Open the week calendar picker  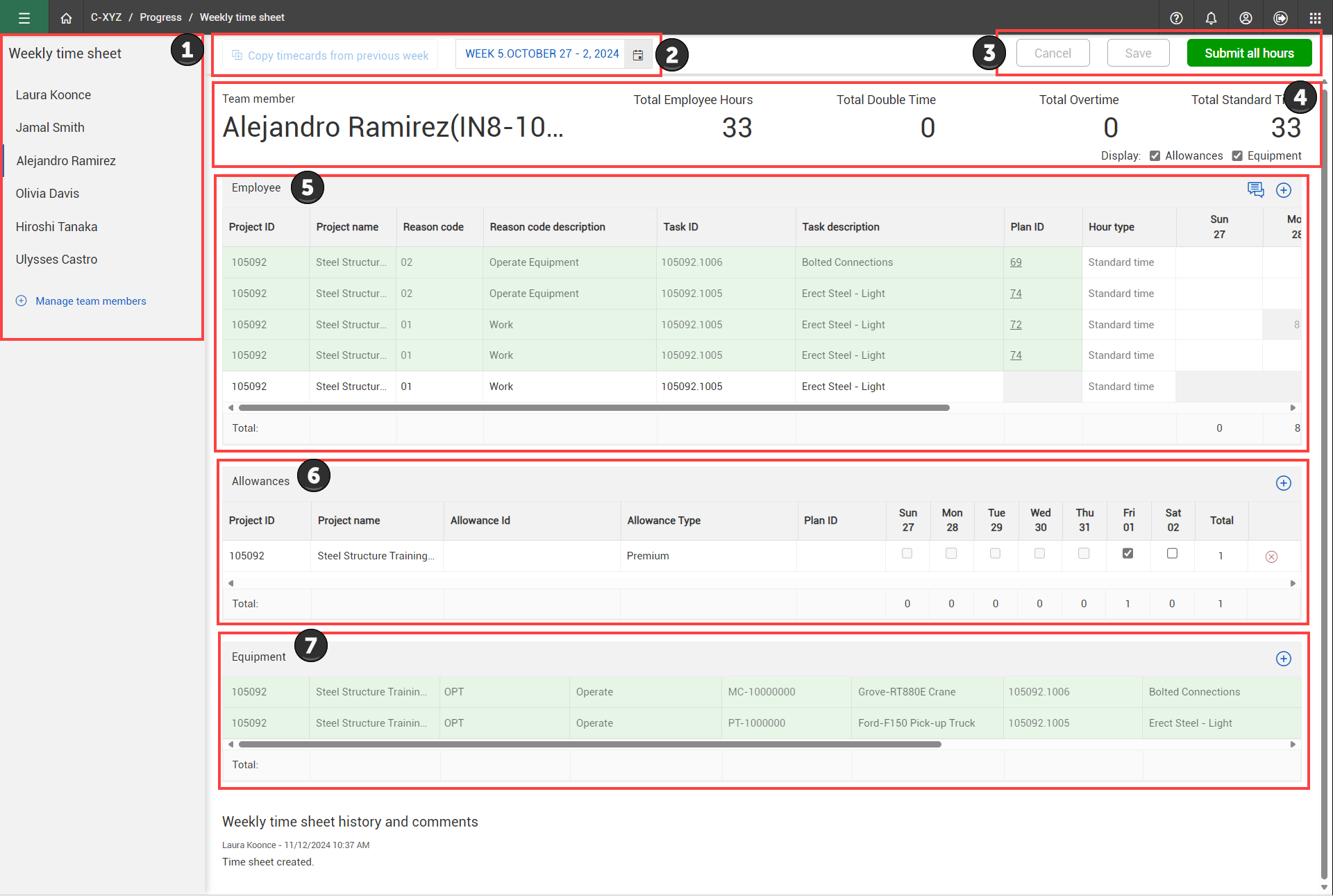pyautogui.click(x=637, y=54)
